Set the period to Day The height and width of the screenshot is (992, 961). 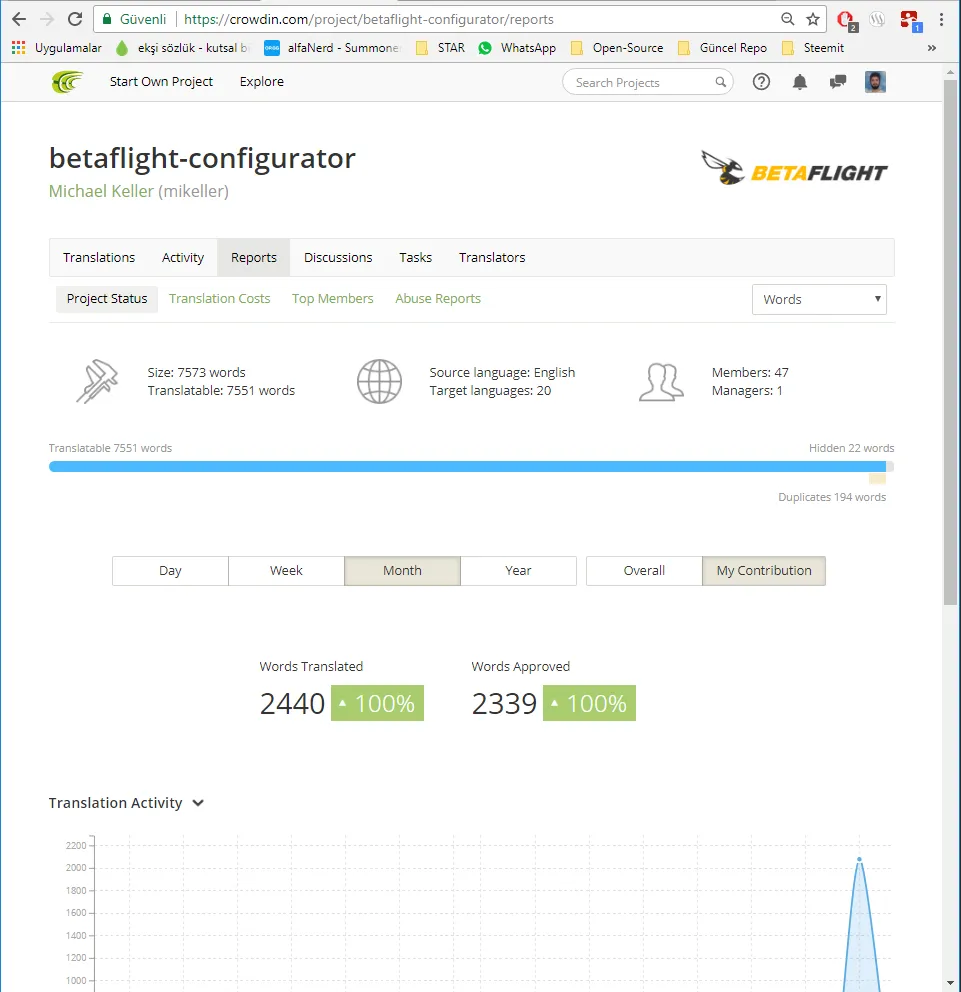(x=170, y=571)
